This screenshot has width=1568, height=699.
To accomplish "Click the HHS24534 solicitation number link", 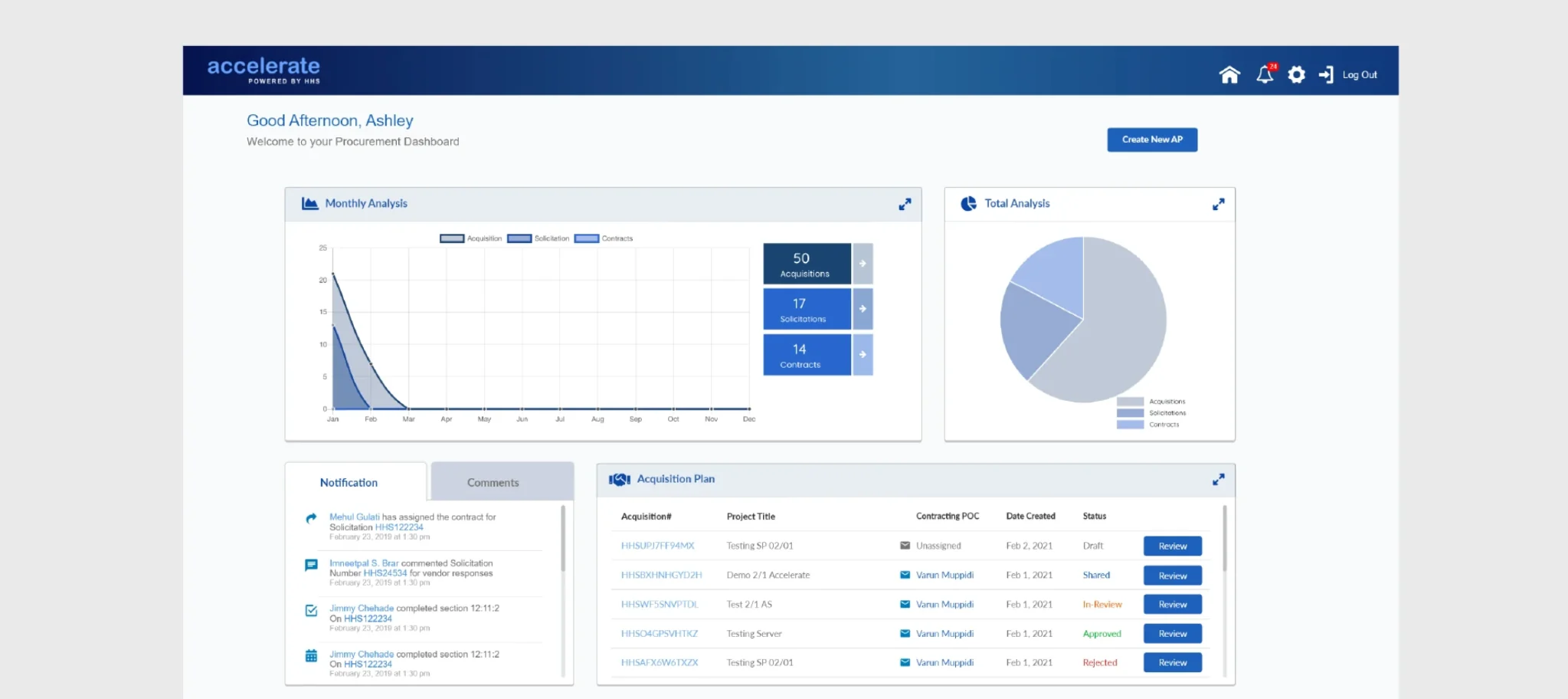I will [x=385, y=573].
